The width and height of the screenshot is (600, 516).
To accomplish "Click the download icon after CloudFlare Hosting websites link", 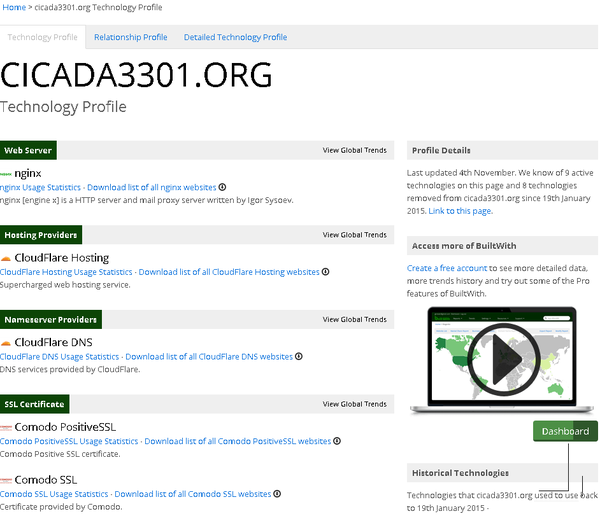I will coord(325,272).
